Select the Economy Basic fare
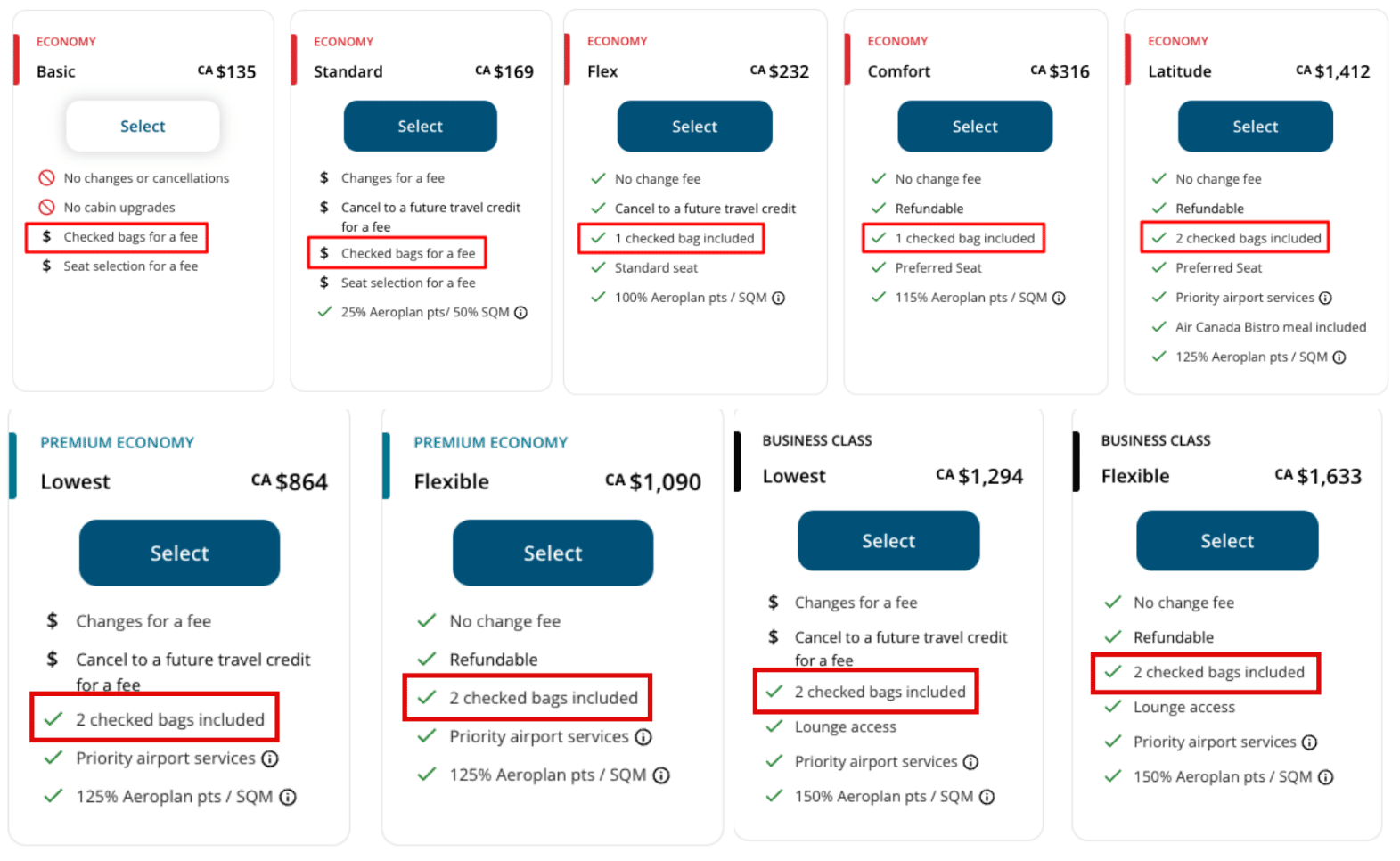1400x861 pixels. pos(143,127)
